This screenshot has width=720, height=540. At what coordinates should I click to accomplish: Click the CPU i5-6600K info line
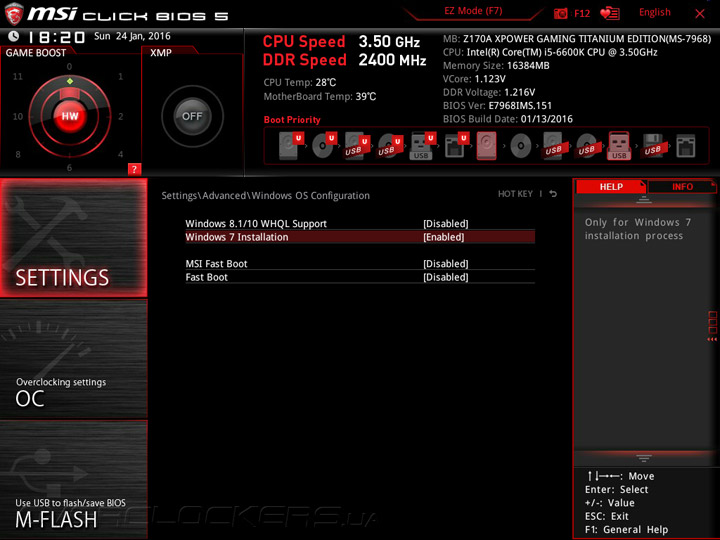click(550, 52)
